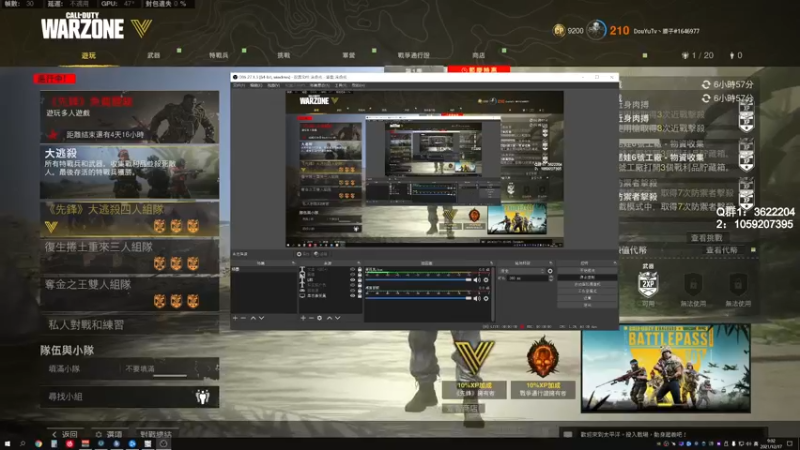
Task: Open the notification center on taskbar
Action: 790,444
